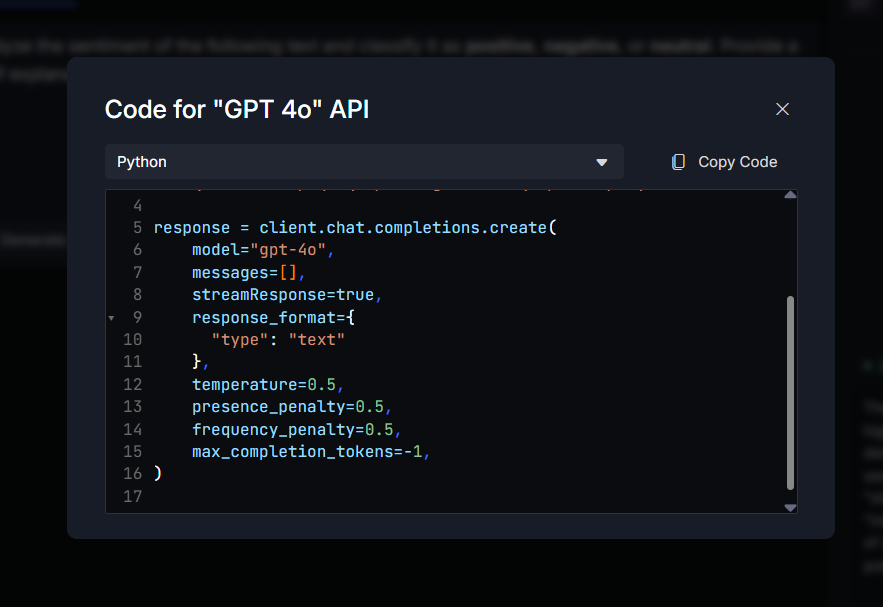
Task: Click the scroll down arrow in code editor
Action: (790, 507)
